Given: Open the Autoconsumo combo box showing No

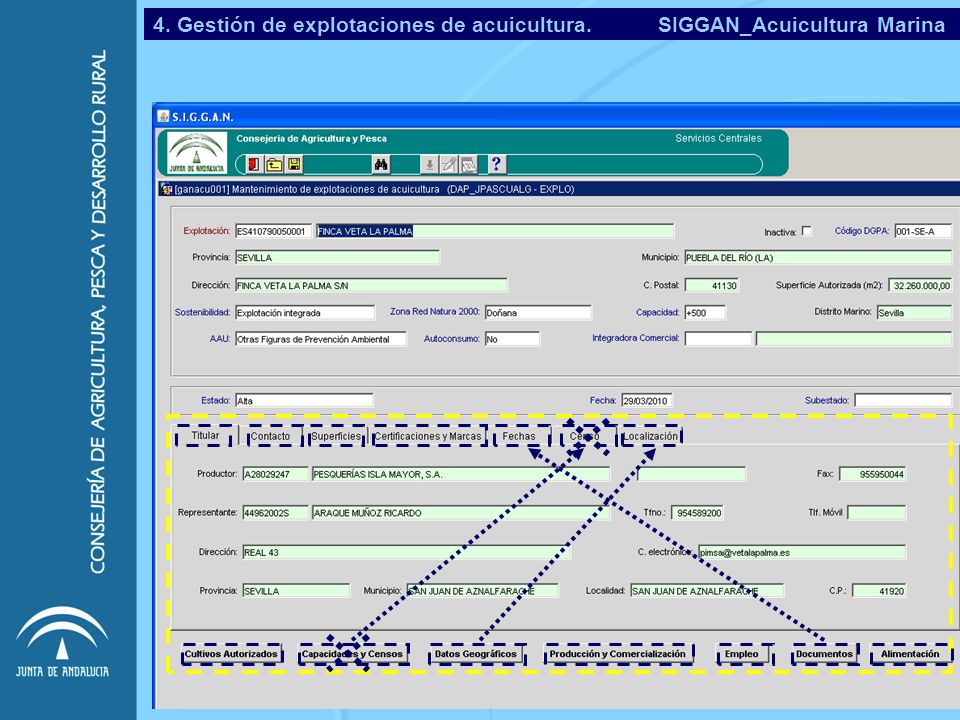Looking at the screenshot, I should click(x=512, y=339).
